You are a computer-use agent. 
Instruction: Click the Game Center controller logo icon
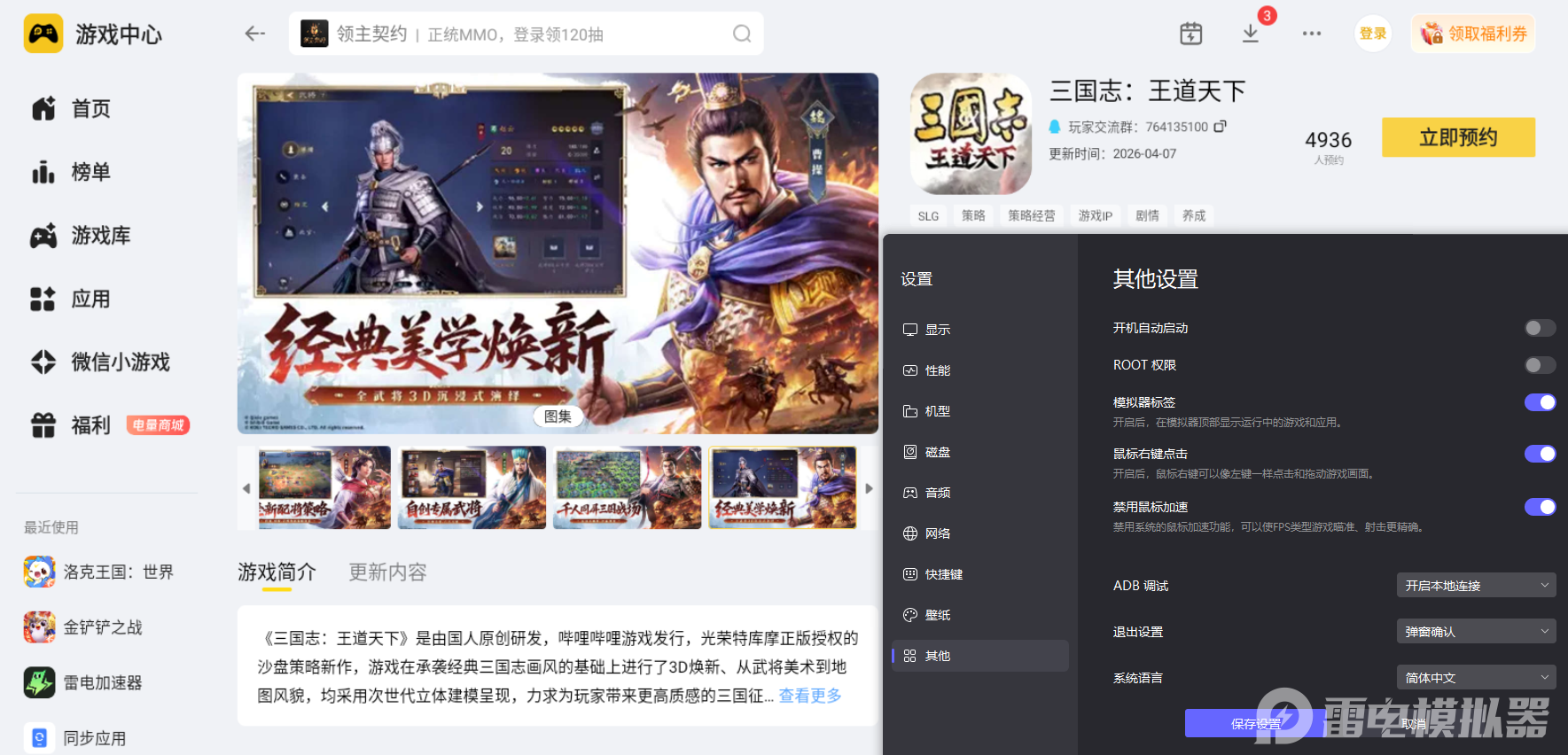pos(43,34)
